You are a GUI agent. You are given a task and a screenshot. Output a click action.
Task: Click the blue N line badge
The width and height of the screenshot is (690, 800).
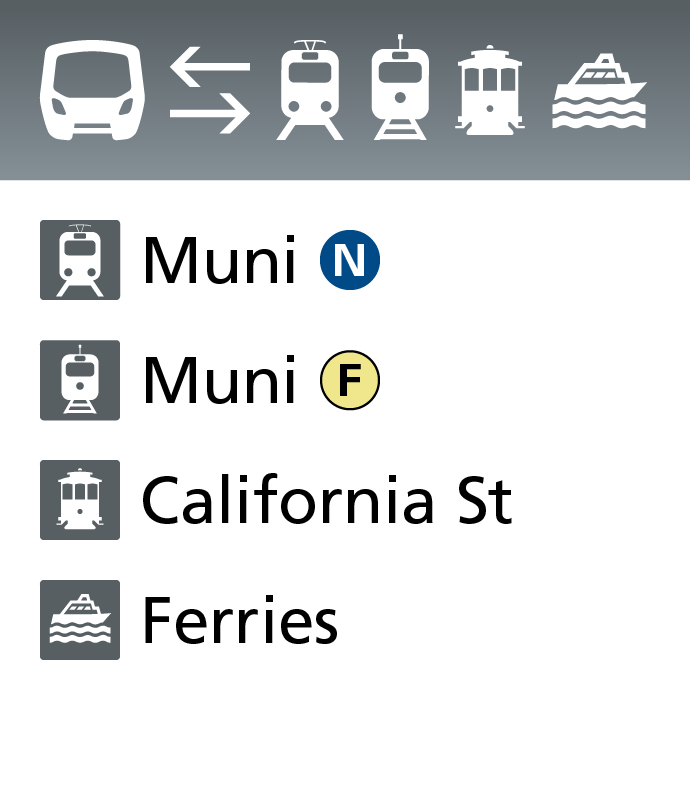coord(350,260)
